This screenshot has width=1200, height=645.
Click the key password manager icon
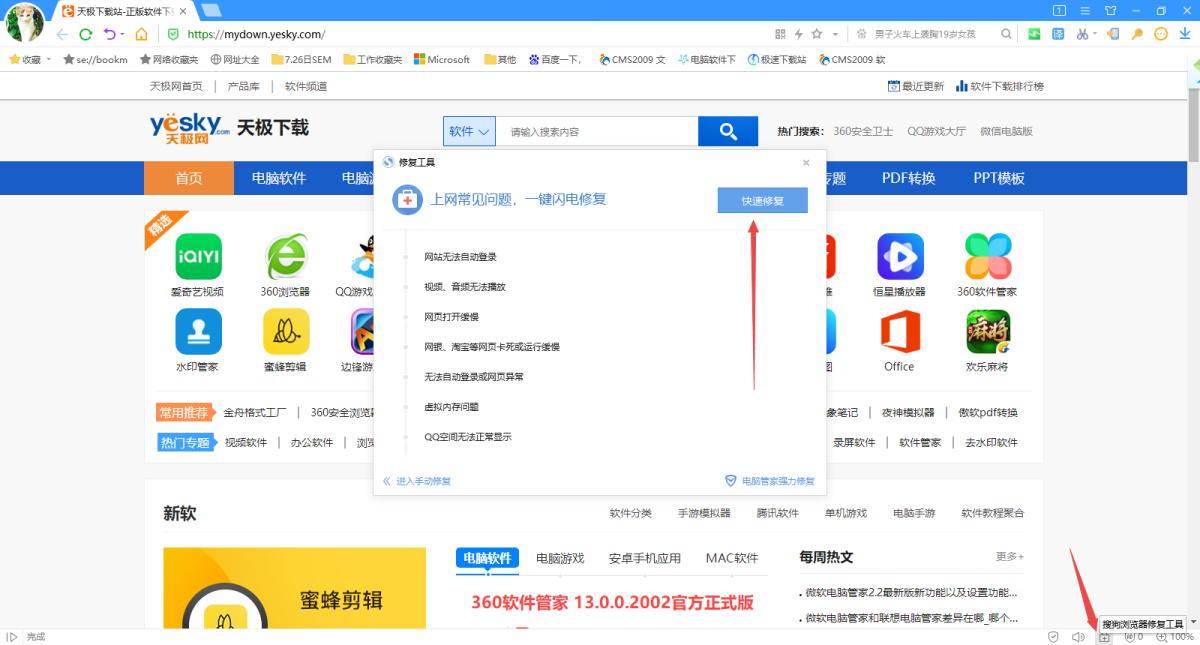(1137, 34)
